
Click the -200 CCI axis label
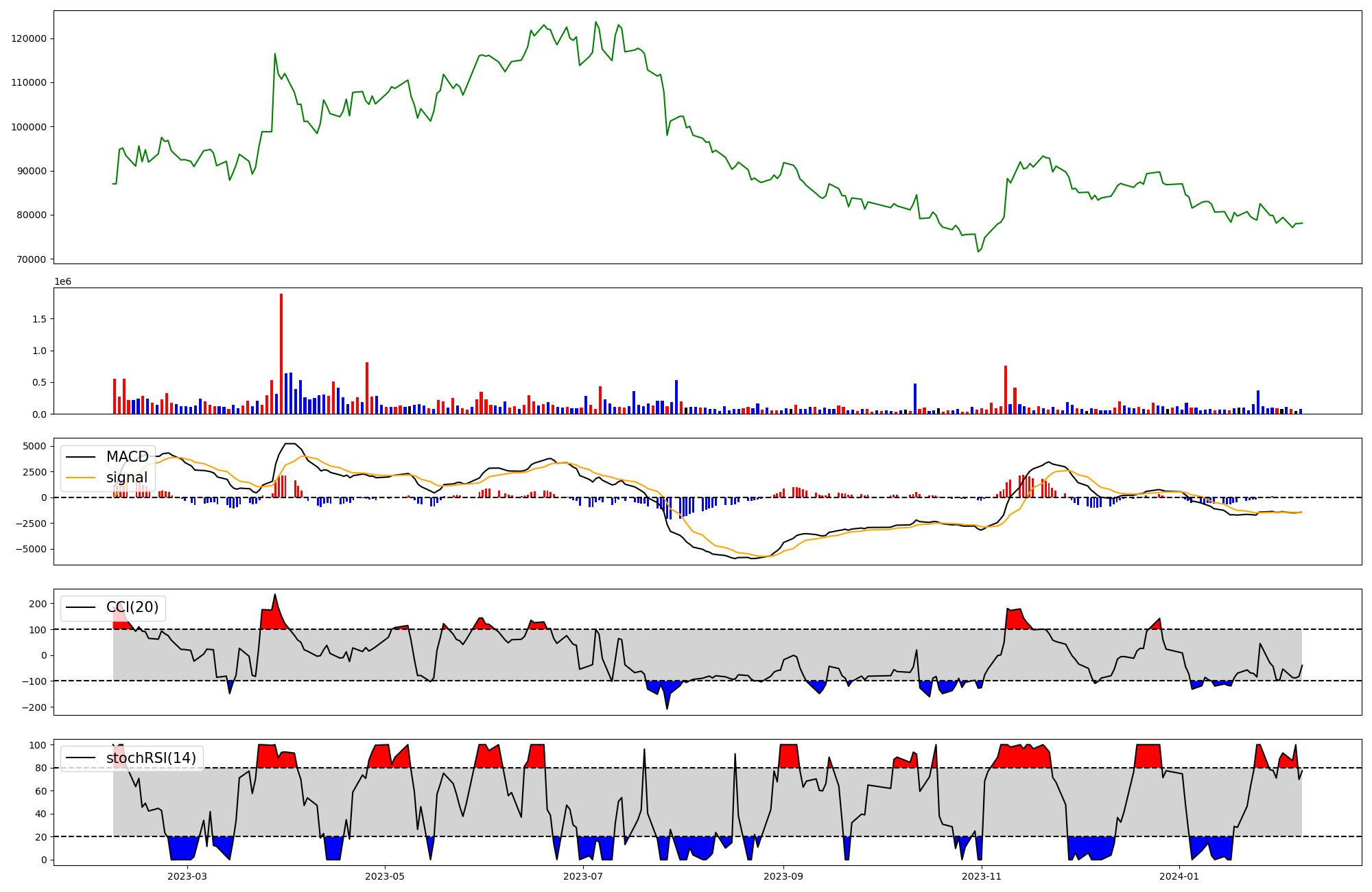pyautogui.click(x=36, y=707)
